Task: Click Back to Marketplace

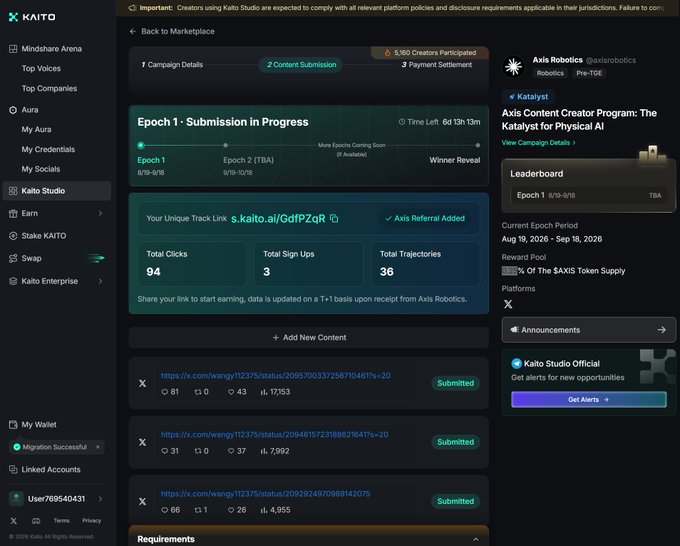Action: click(172, 32)
